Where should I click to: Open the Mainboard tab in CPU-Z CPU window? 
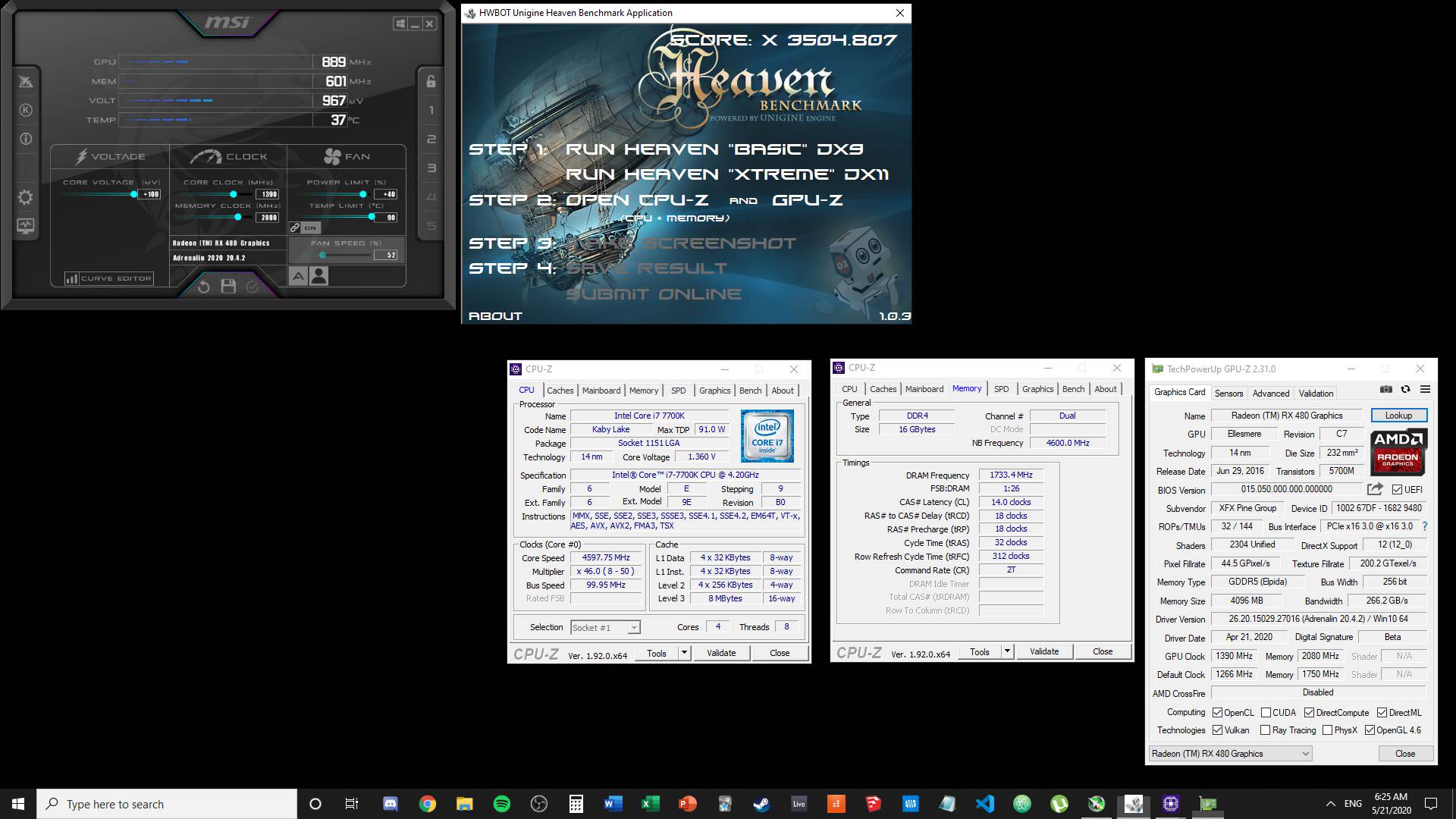click(601, 391)
